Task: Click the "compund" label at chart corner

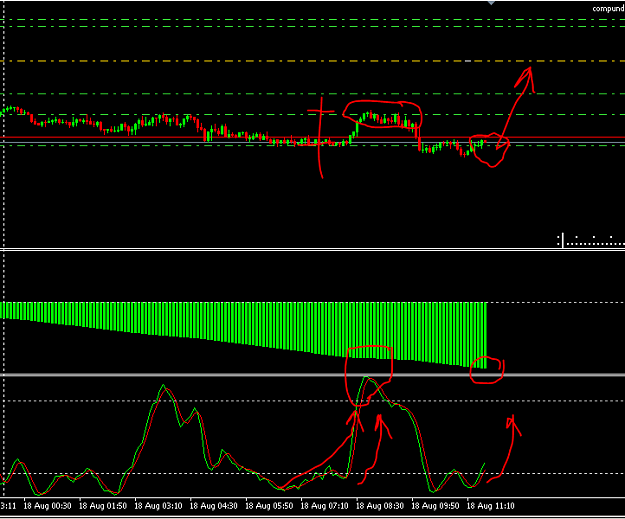Action: click(x=608, y=9)
